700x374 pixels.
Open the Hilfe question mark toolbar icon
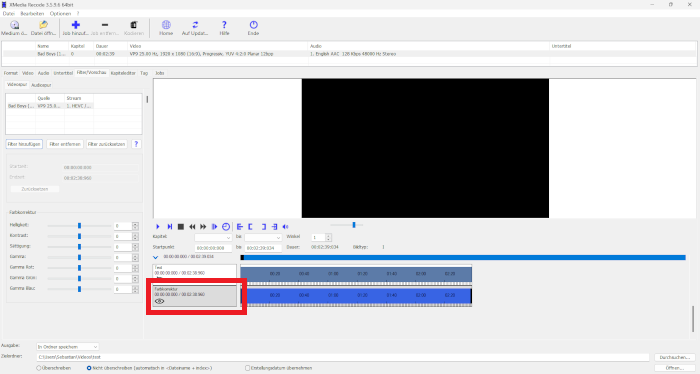click(x=224, y=25)
